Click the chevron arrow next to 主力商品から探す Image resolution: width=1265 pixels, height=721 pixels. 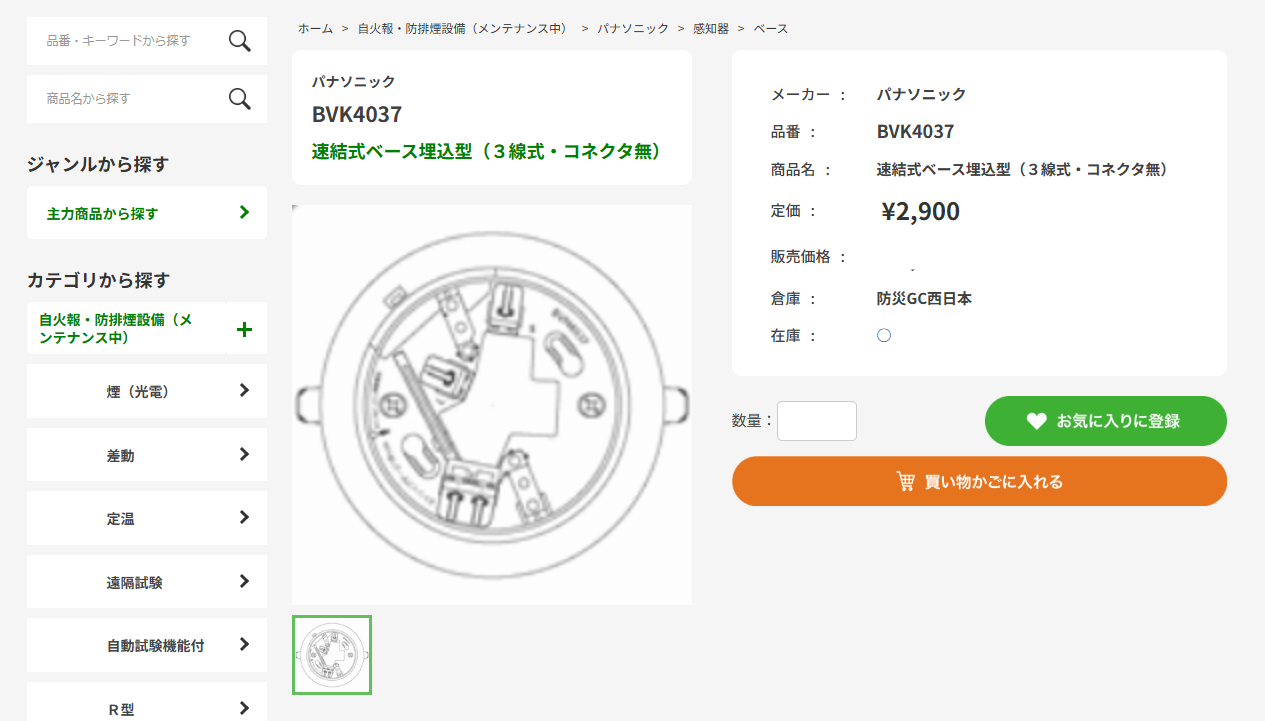(245, 212)
